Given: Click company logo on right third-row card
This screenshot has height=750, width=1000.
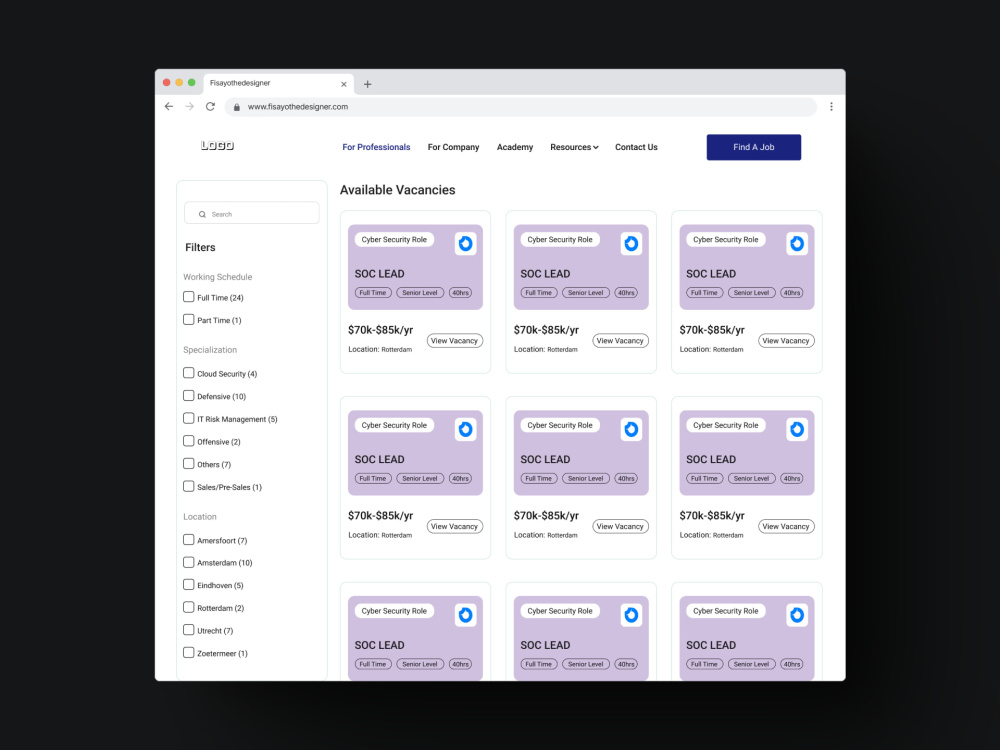Looking at the screenshot, I should click(797, 615).
